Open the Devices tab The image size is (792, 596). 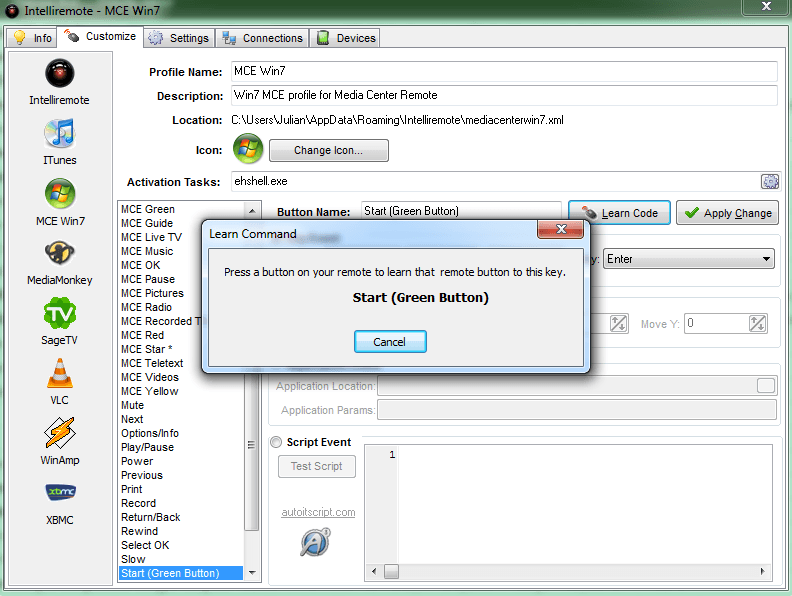(x=345, y=38)
